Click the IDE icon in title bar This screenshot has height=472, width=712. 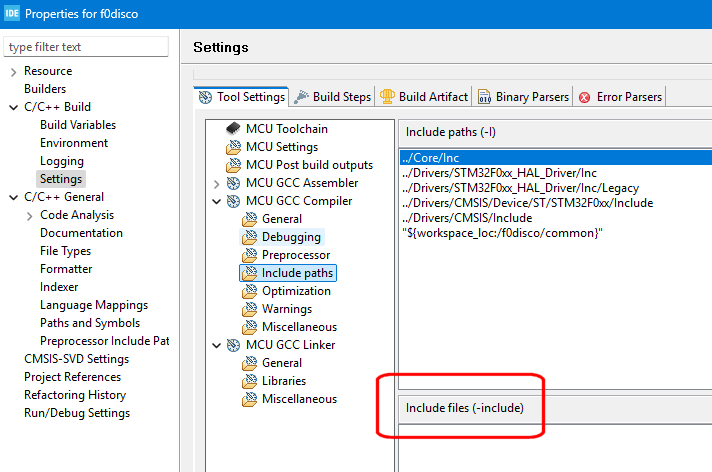[x=12, y=14]
